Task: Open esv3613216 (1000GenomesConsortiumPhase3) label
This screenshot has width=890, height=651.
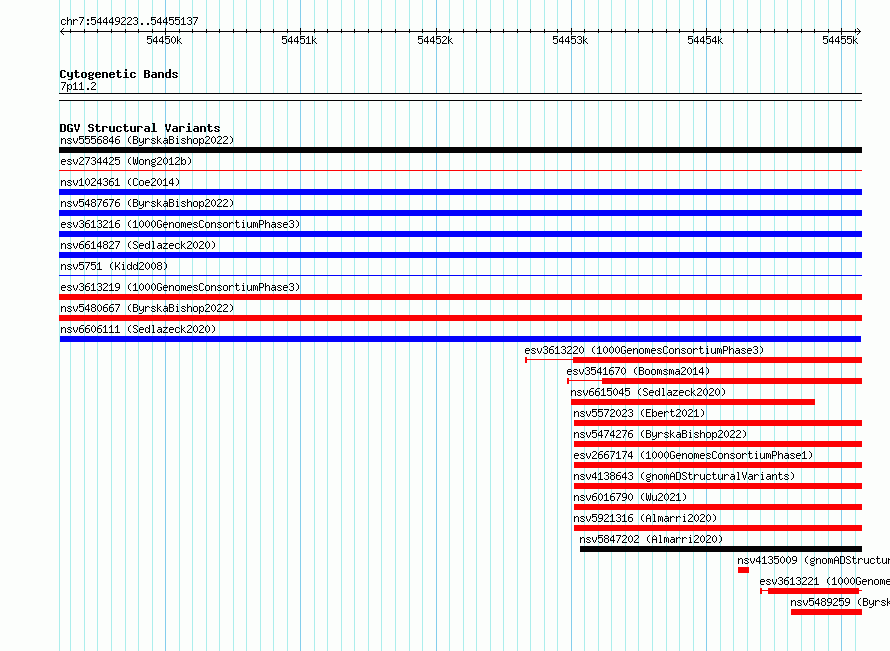Action: tap(180, 224)
